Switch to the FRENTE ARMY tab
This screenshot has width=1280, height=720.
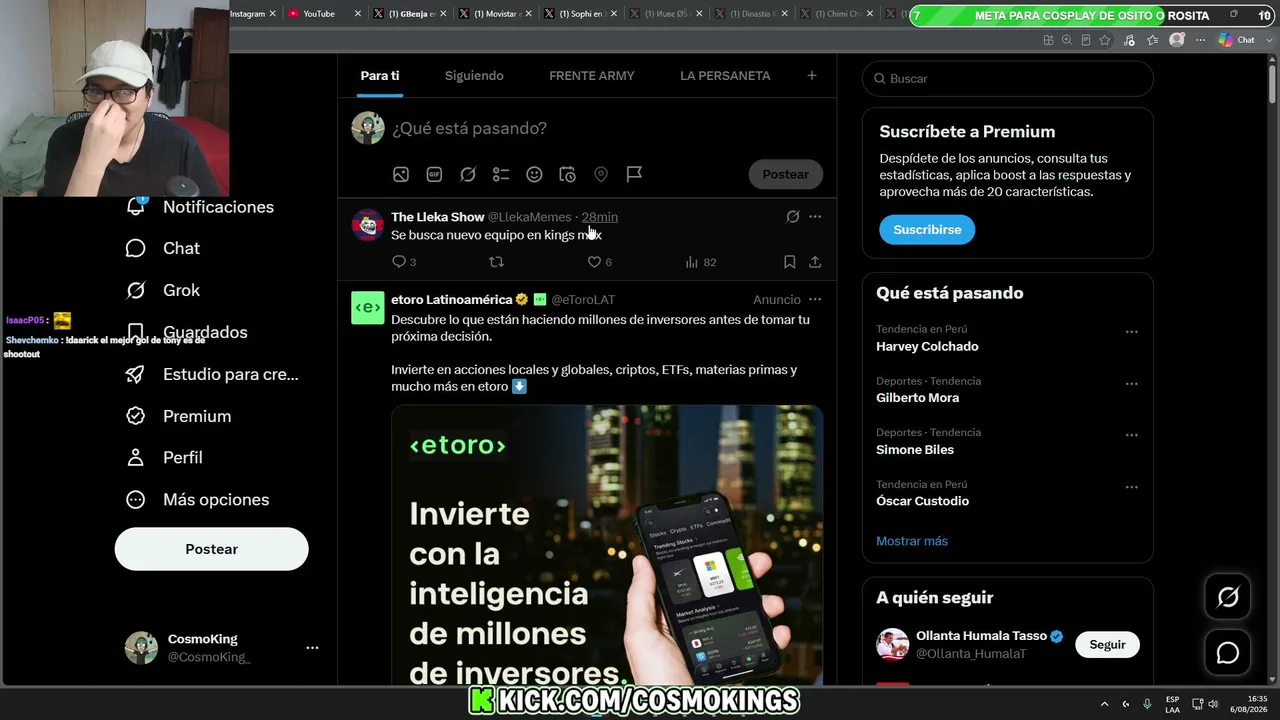tap(592, 76)
